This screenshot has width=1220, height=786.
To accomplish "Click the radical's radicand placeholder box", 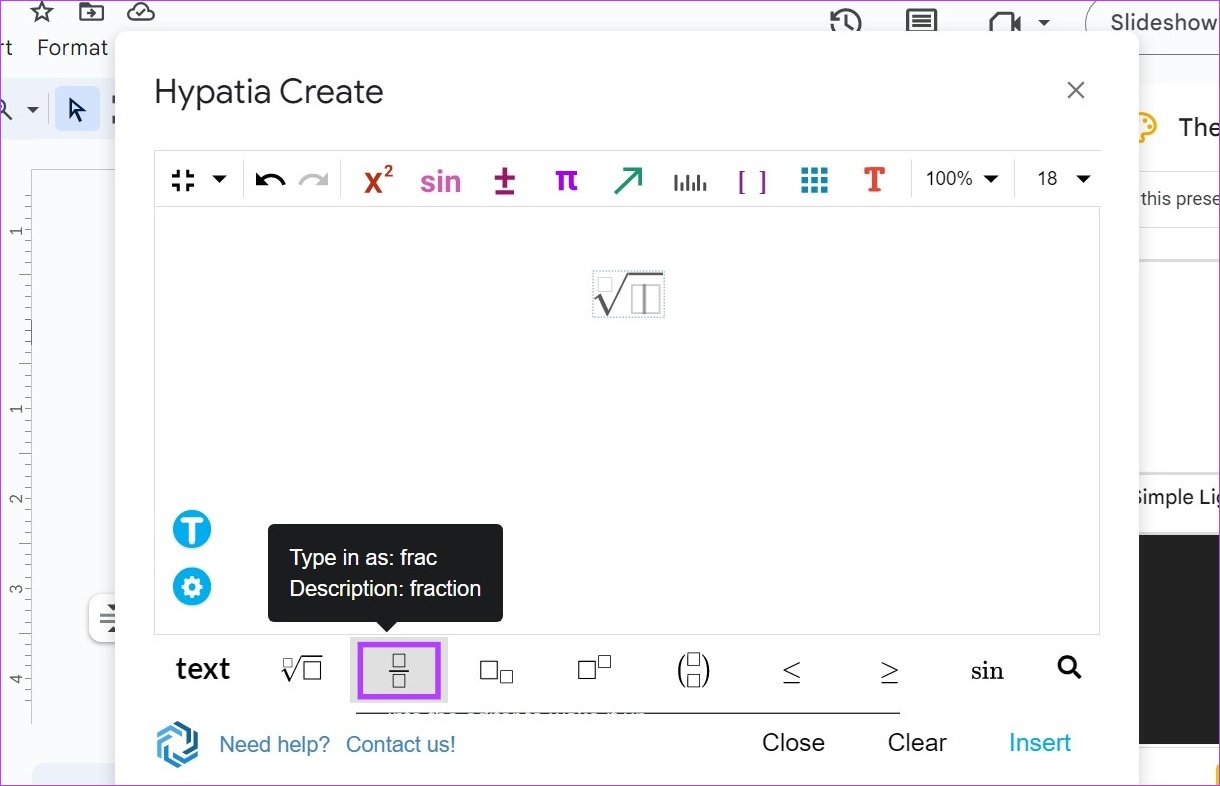I will pyautogui.click(x=646, y=299).
